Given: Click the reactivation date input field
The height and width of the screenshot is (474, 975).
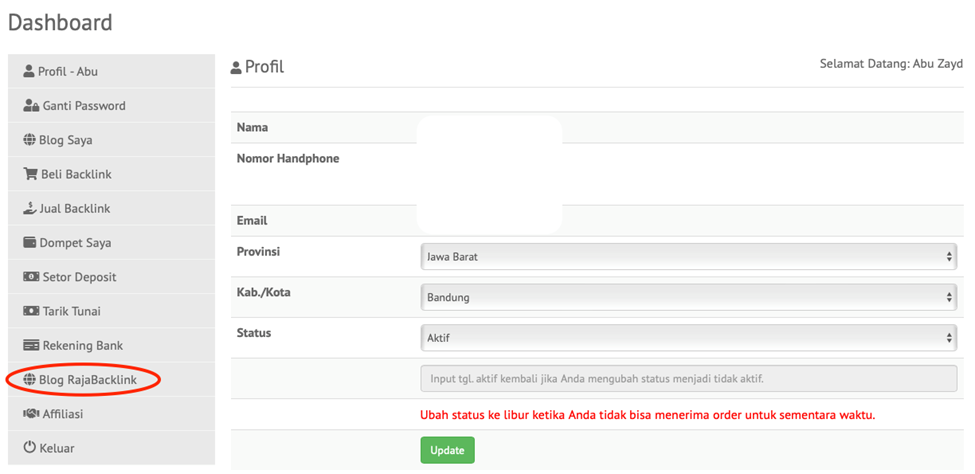Looking at the screenshot, I should click(x=689, y=379).
